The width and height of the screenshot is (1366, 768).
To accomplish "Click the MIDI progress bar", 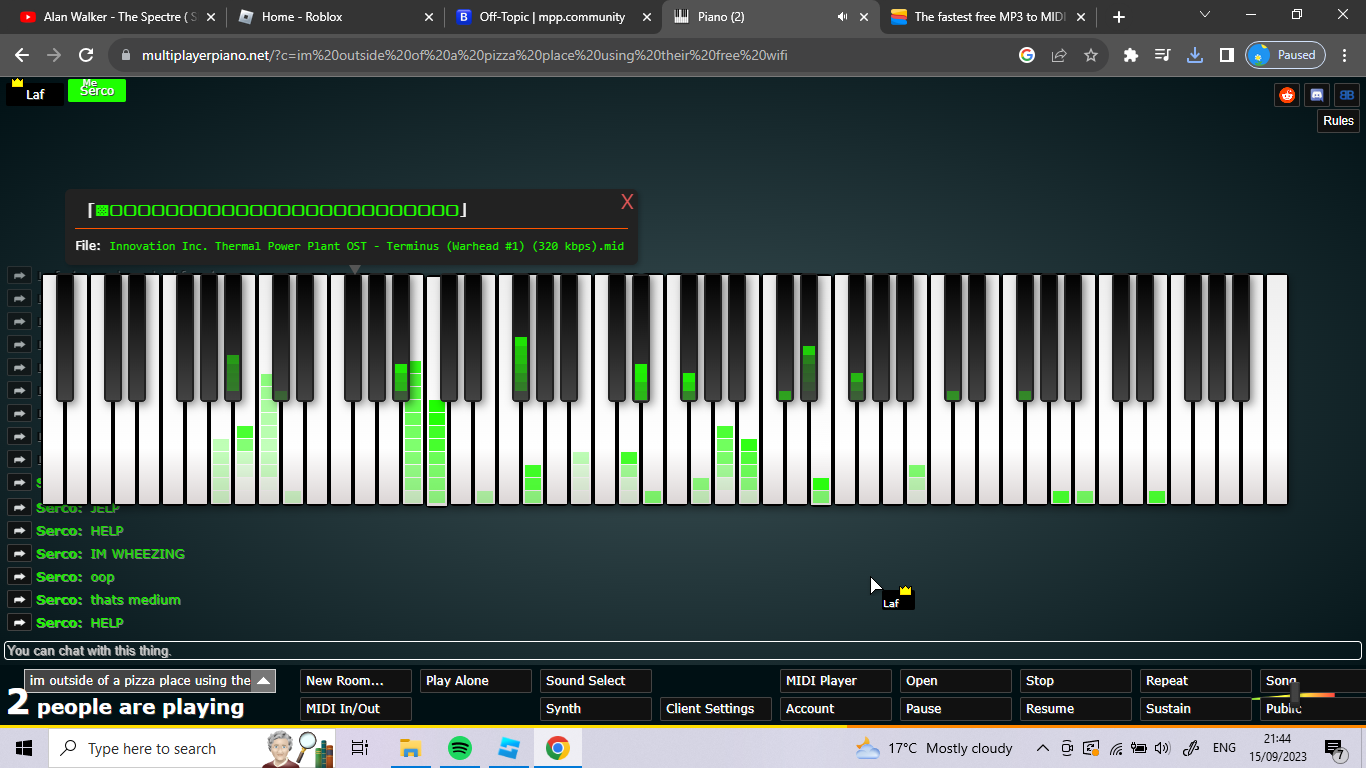I will 277,210.
